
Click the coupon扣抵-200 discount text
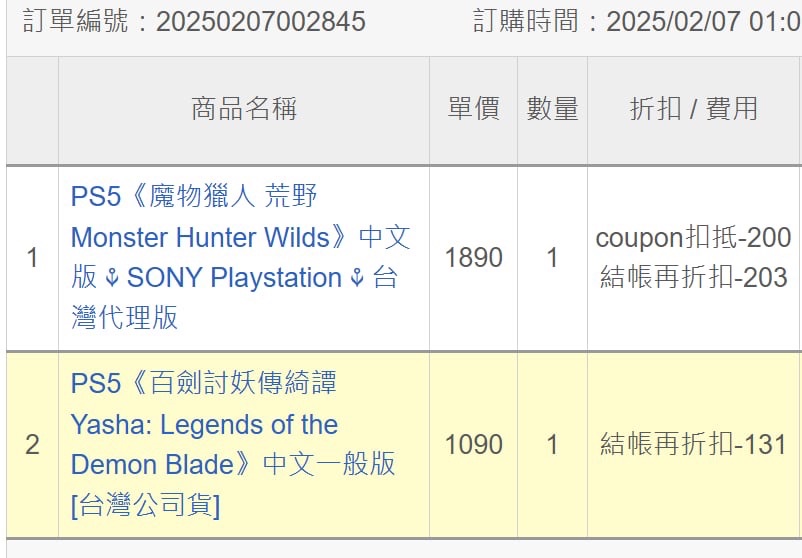[x=694, y=238]
